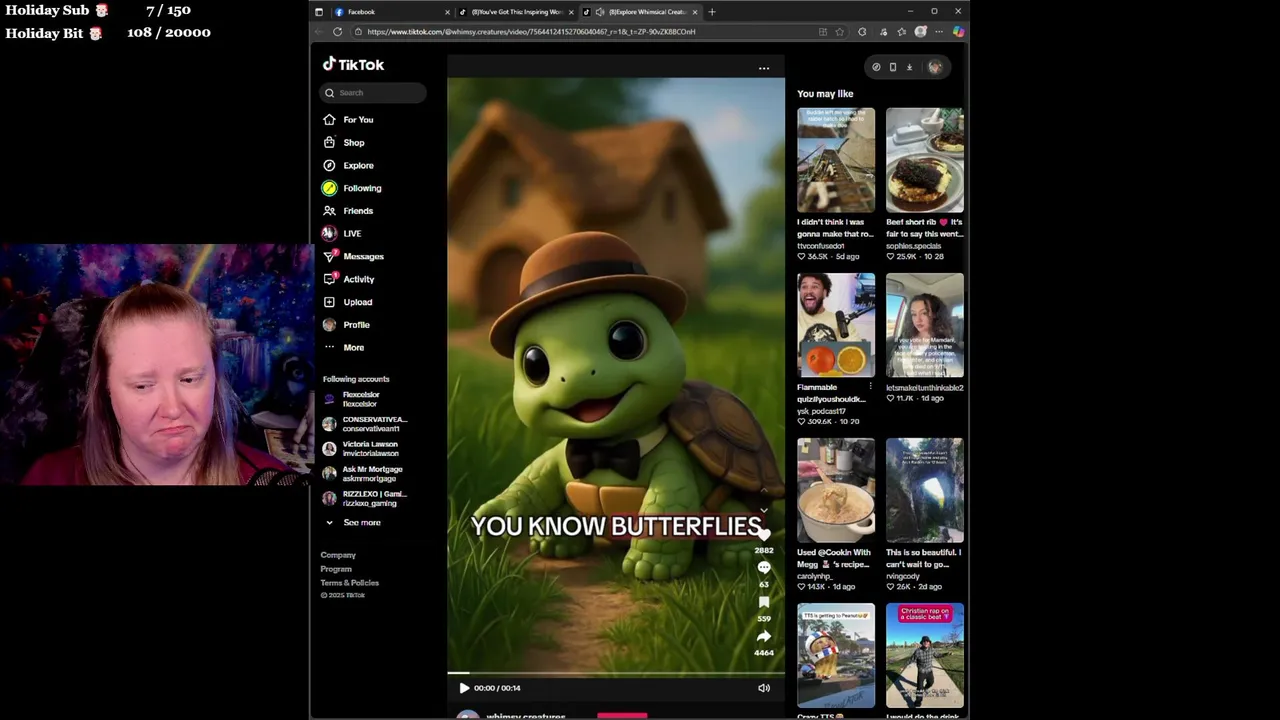Open the Copilot icon in browser
Screen dimensions: 1280x720
(x=958, y=32)
